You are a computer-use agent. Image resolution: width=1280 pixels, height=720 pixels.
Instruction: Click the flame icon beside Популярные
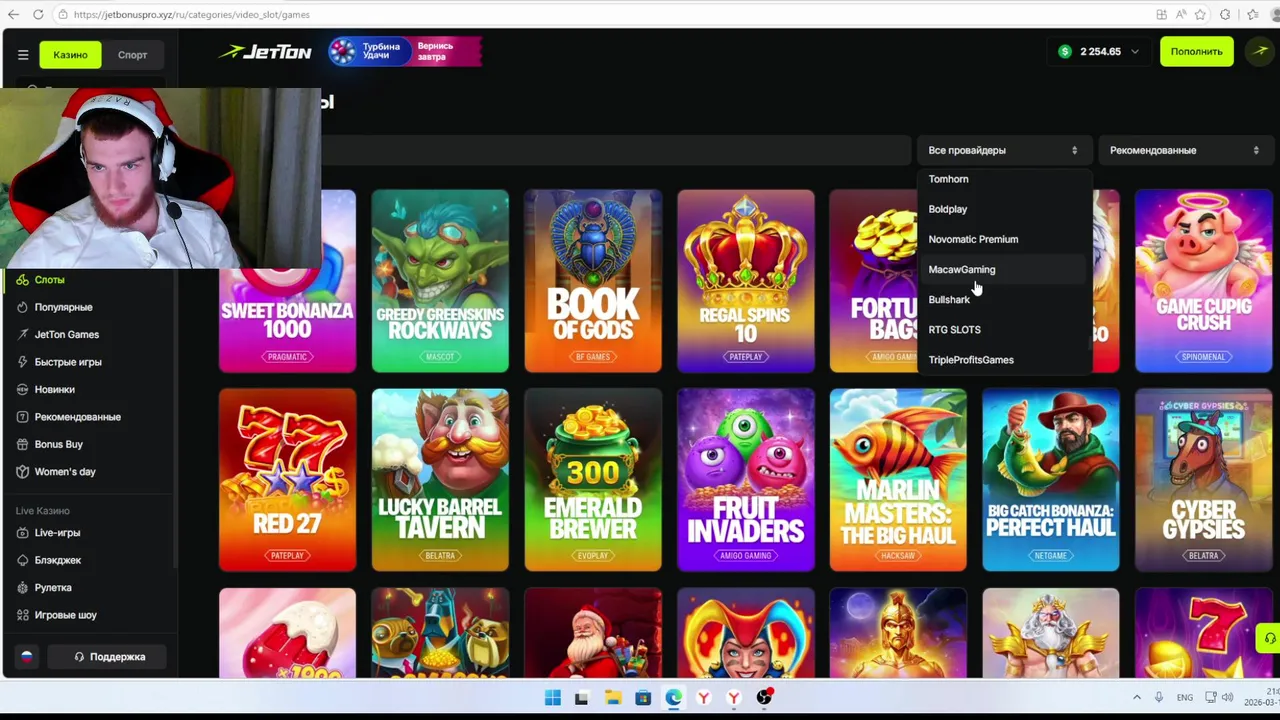coord(23,307)
